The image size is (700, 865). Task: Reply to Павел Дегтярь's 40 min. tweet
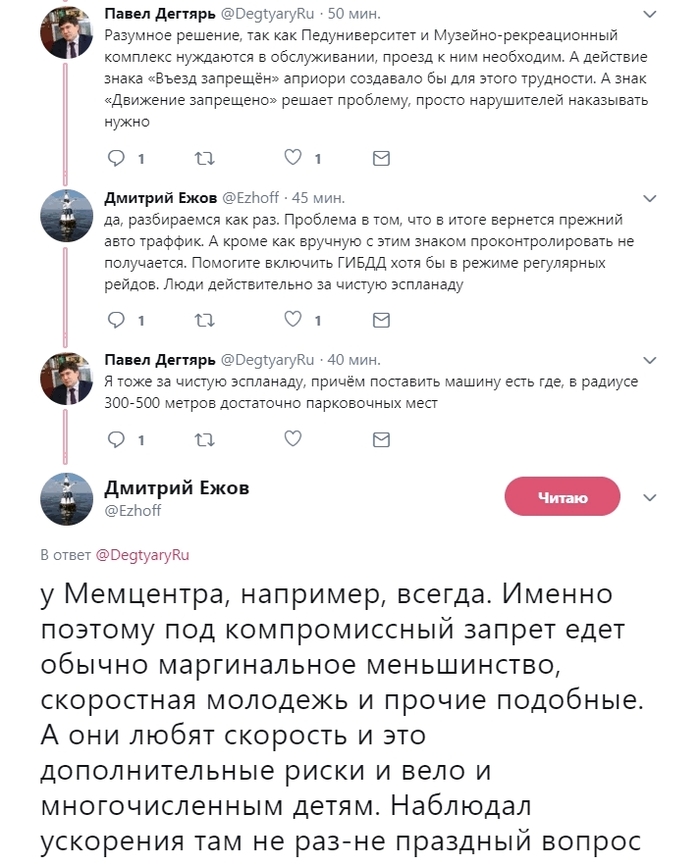[116, 438]
